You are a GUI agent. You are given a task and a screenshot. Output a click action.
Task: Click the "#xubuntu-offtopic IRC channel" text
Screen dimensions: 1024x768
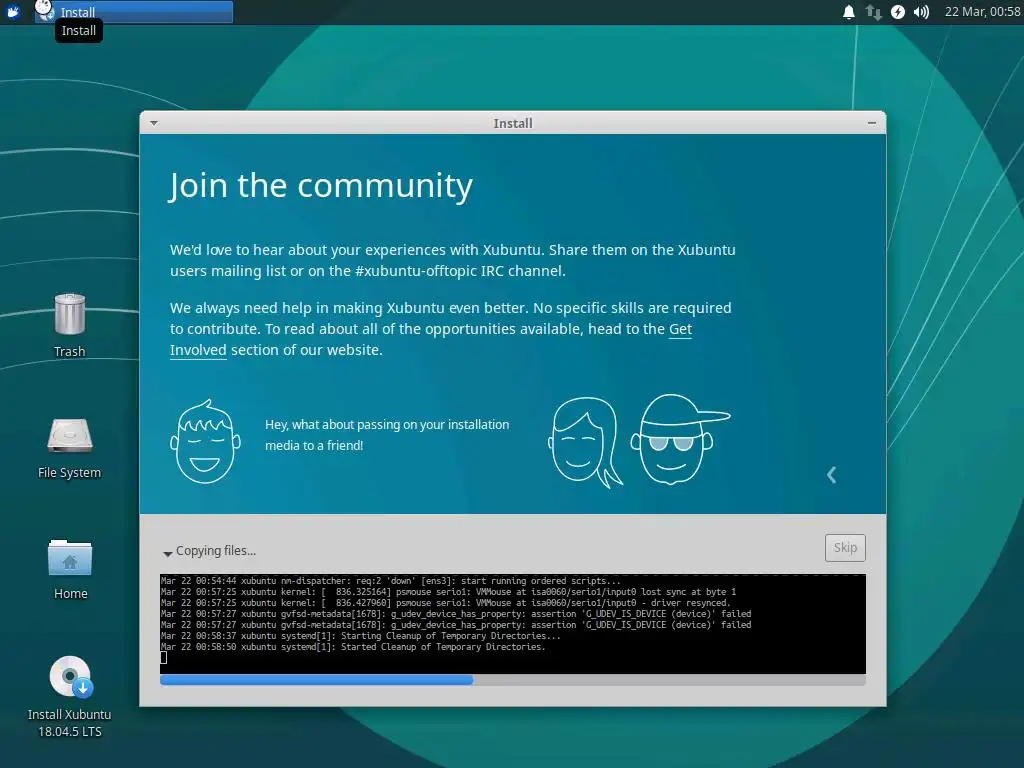[460, 271]
